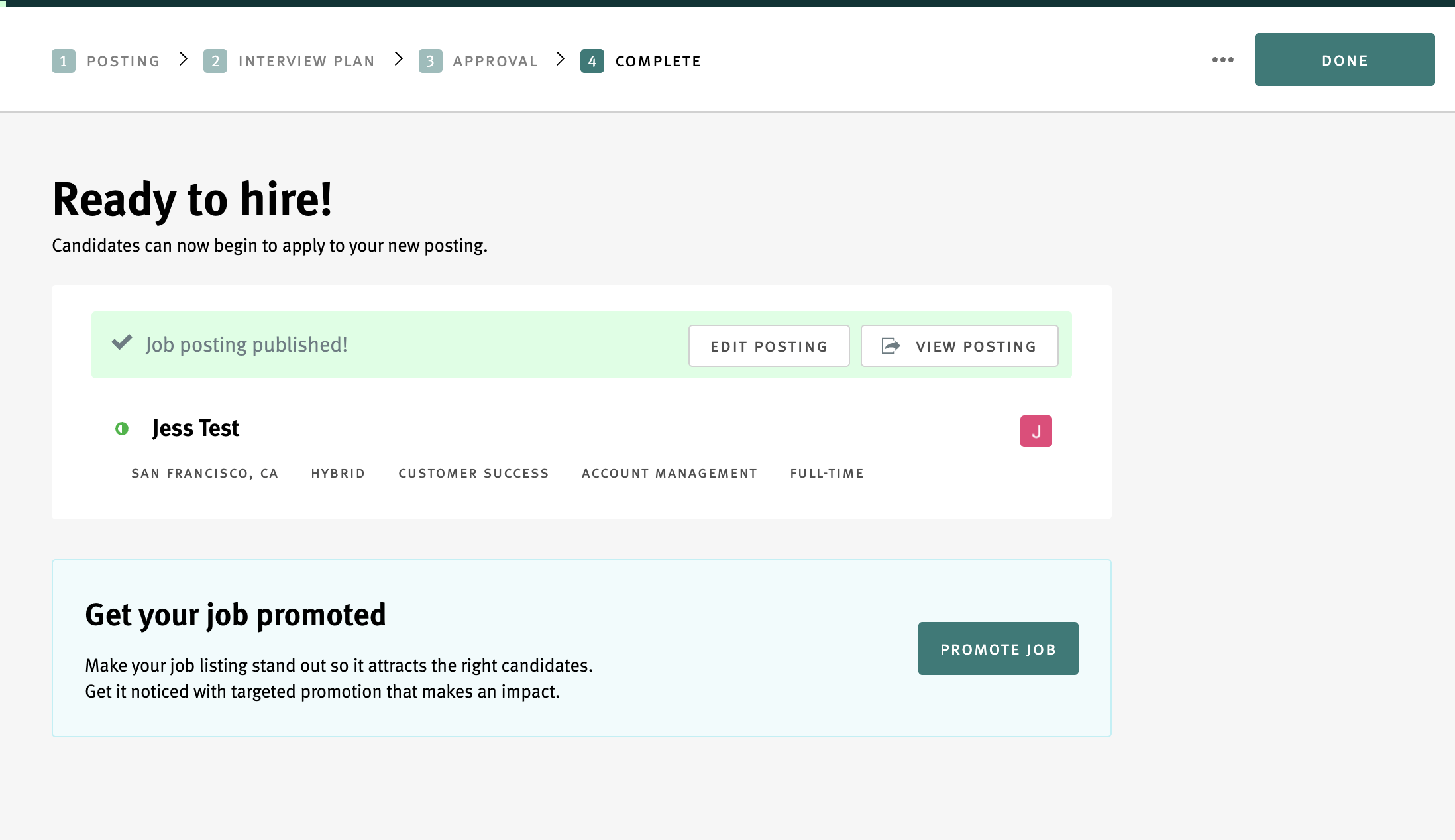The height and width of the screenshot is (840, 1455).
Task: Open the three-dot more options menu
Action: coord(1222,60)
